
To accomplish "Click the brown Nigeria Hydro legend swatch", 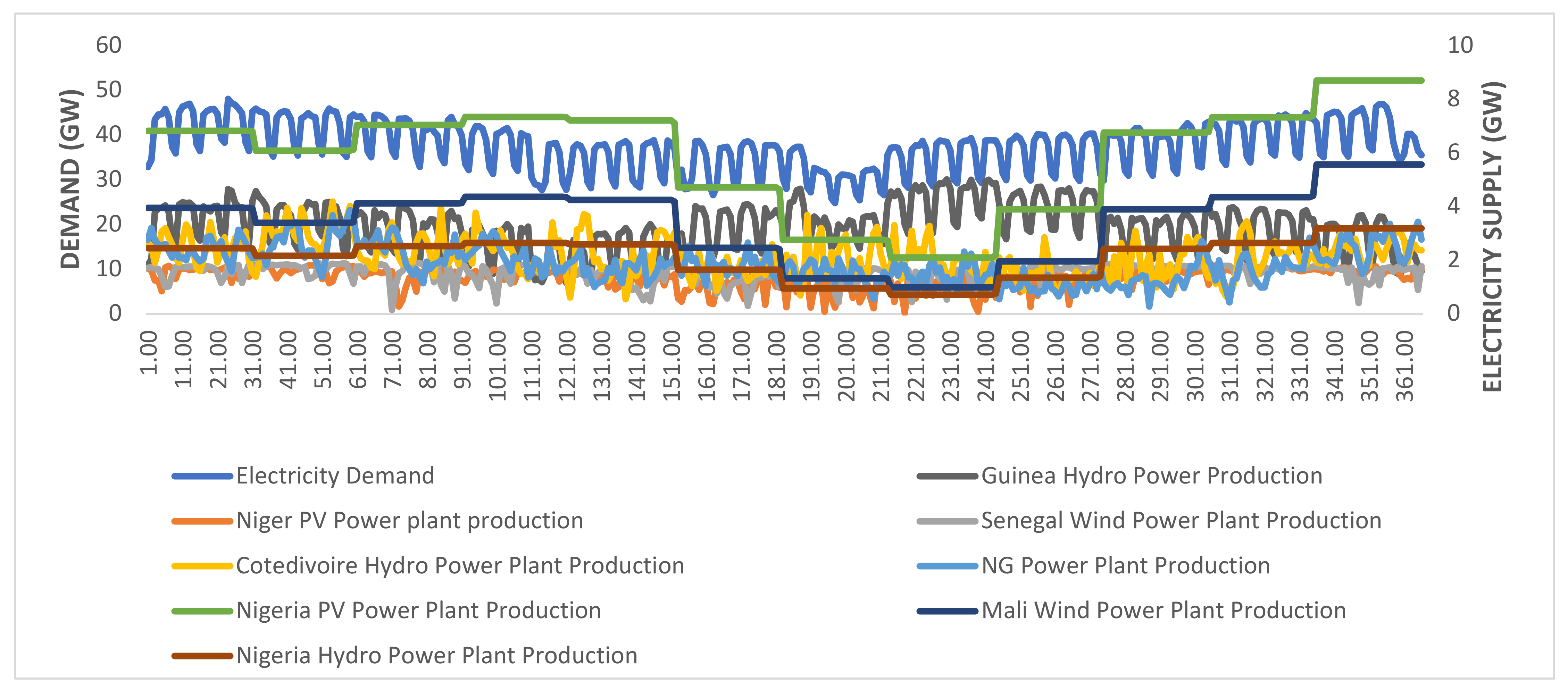I will click(202, 656).
